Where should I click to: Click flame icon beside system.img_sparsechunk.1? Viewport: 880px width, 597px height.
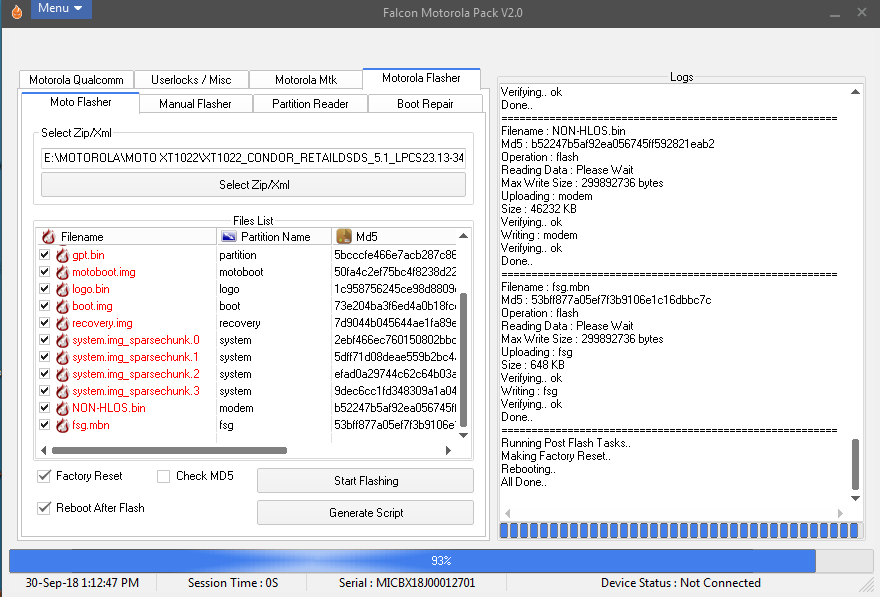point(62,357)
